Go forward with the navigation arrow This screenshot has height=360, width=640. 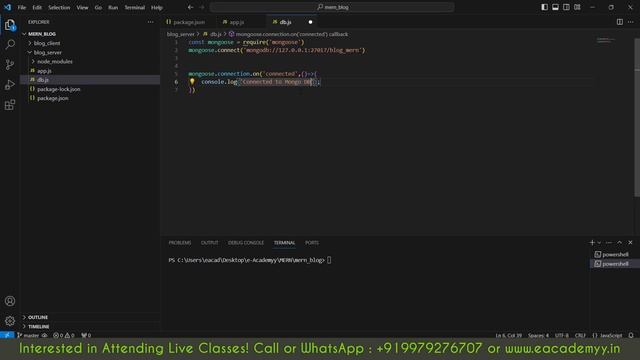pyautogui.click(x=202, y=7)
